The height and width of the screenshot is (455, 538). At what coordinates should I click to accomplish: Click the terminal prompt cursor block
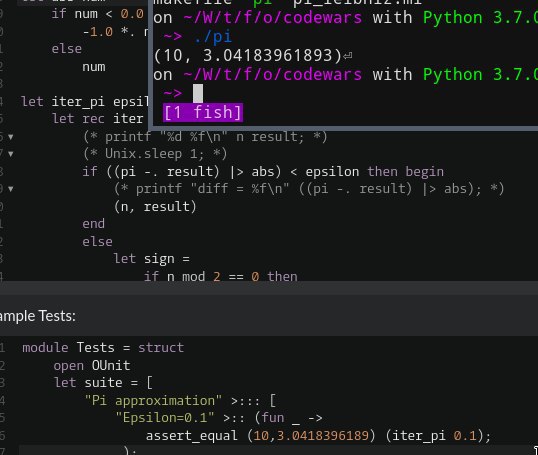pyautogui.click(x=198, y=93)
